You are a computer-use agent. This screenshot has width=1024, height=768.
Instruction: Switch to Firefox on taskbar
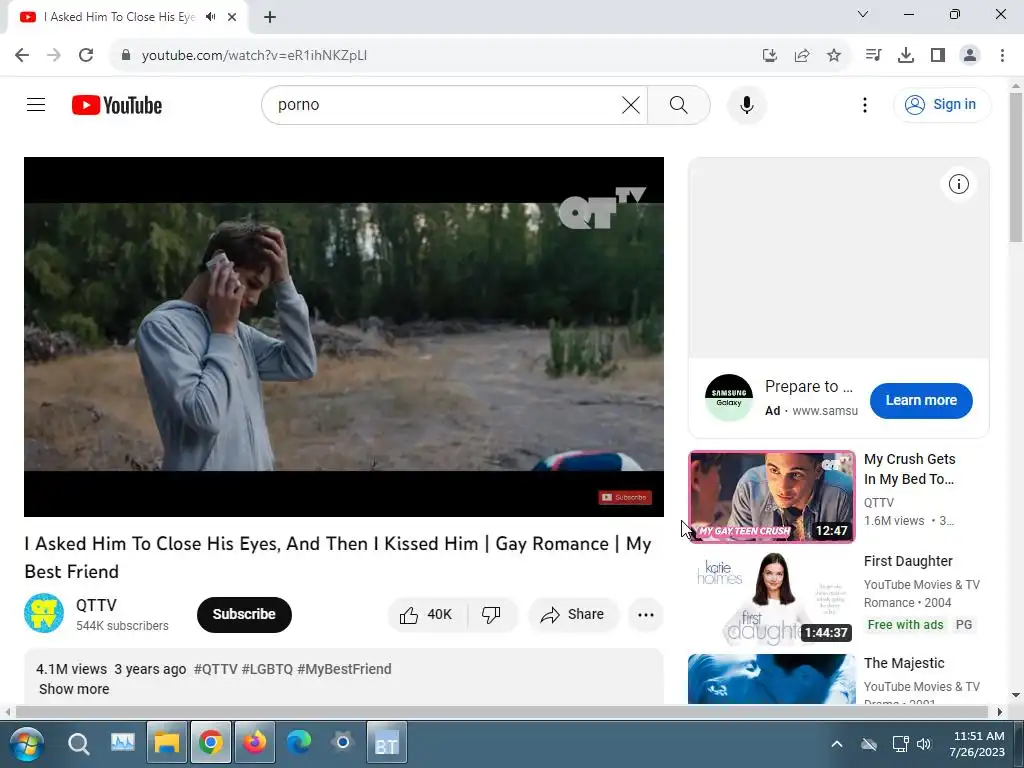255,743
